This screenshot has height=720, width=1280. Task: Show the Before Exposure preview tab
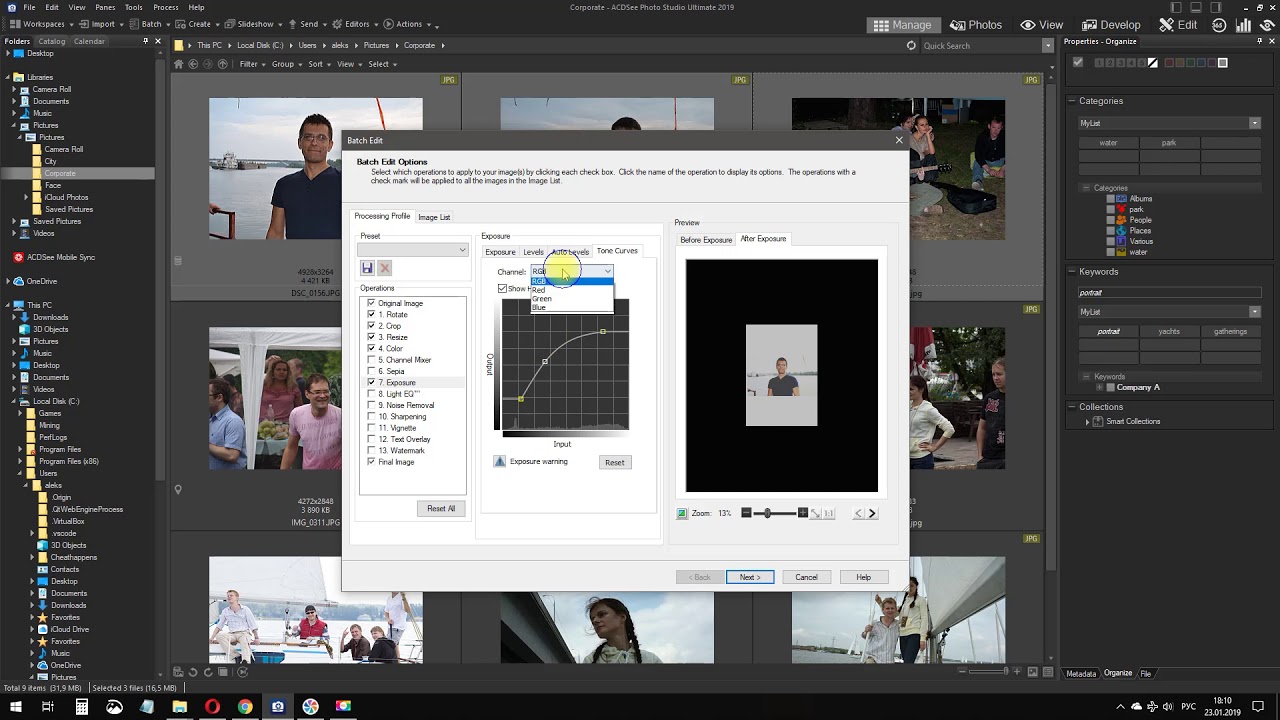[706, 240]
